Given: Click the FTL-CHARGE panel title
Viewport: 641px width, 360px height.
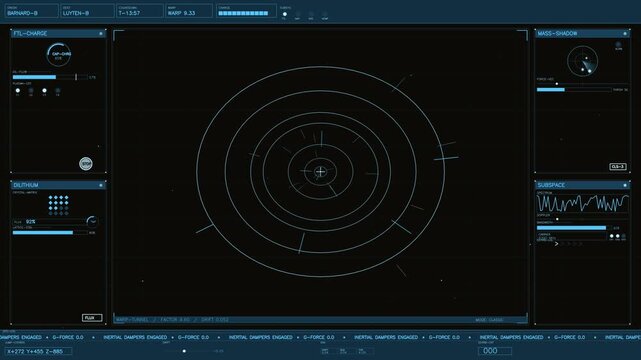Looking at the screenshot, I should 30,34.
